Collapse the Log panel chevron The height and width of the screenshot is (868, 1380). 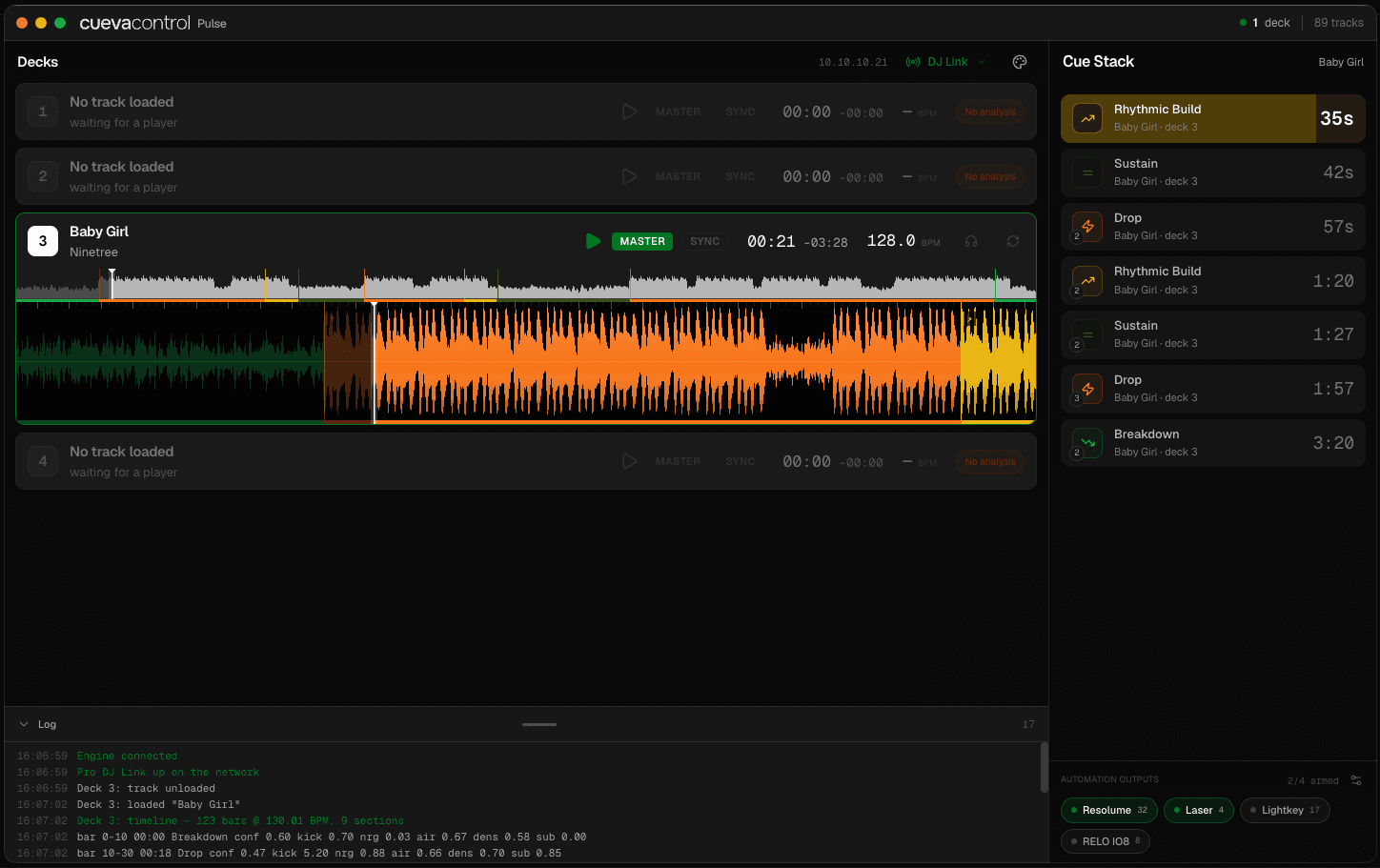coord(24,724)
